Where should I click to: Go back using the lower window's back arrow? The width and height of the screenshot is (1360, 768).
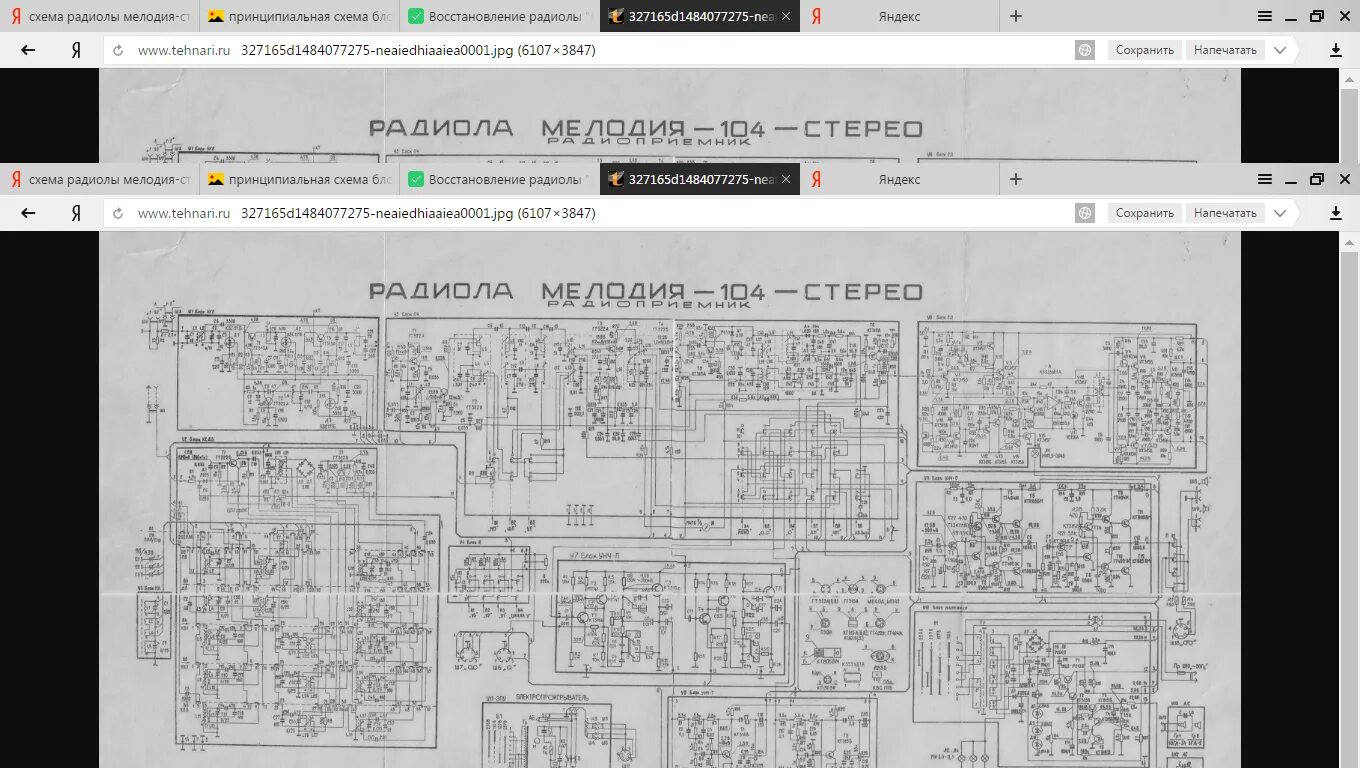click(x=28, y=213)
